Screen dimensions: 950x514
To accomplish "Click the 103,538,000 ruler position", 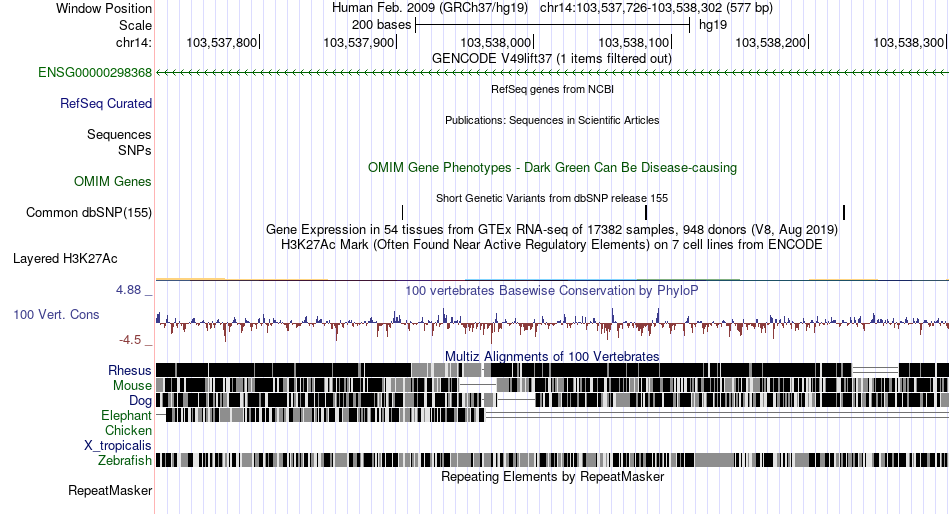I will tap(496, 42).
